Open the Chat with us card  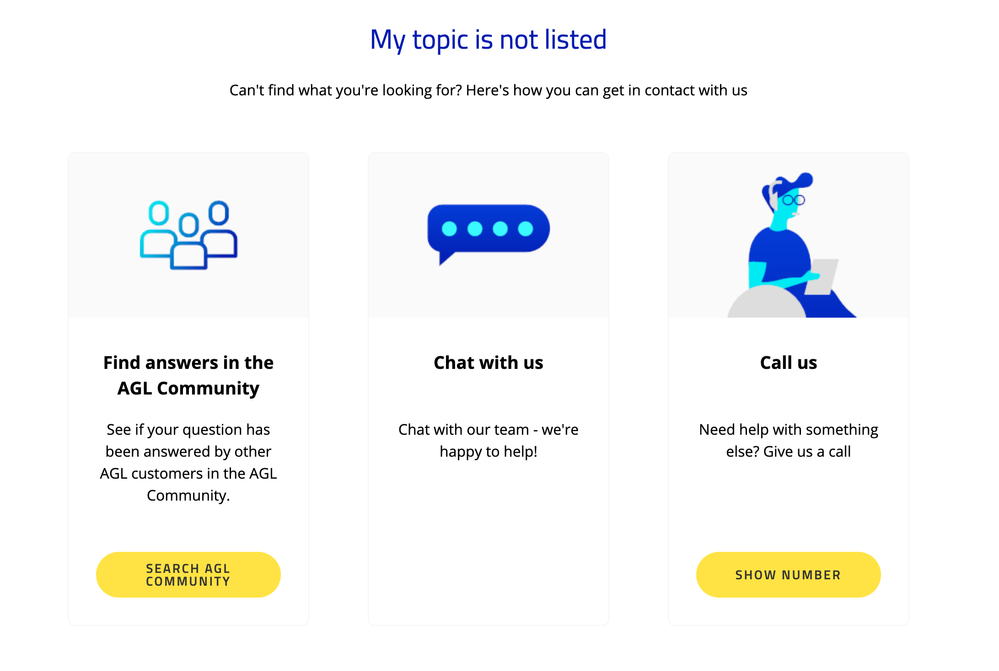coord(488,388)
